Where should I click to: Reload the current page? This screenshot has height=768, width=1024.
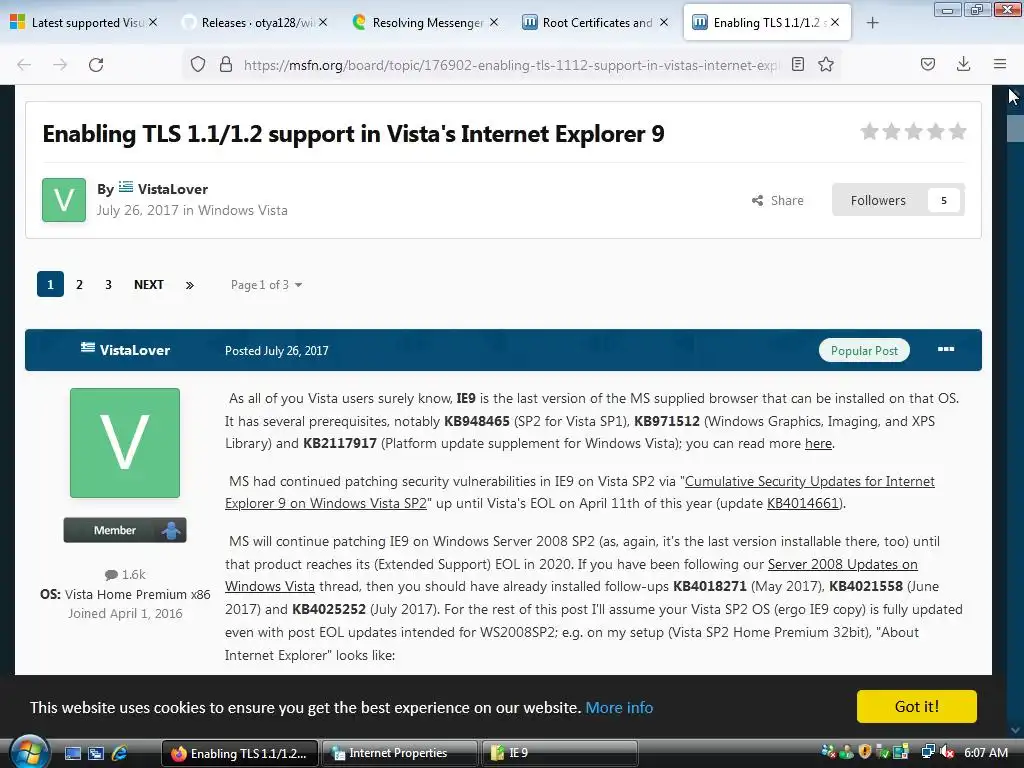tap(96, 65)
